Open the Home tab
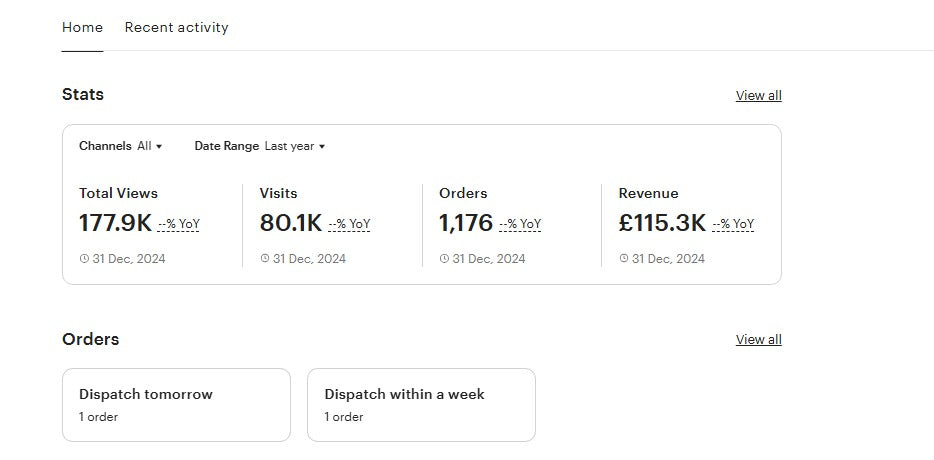The width and height of the screenshot is (934, 460). 82,27
